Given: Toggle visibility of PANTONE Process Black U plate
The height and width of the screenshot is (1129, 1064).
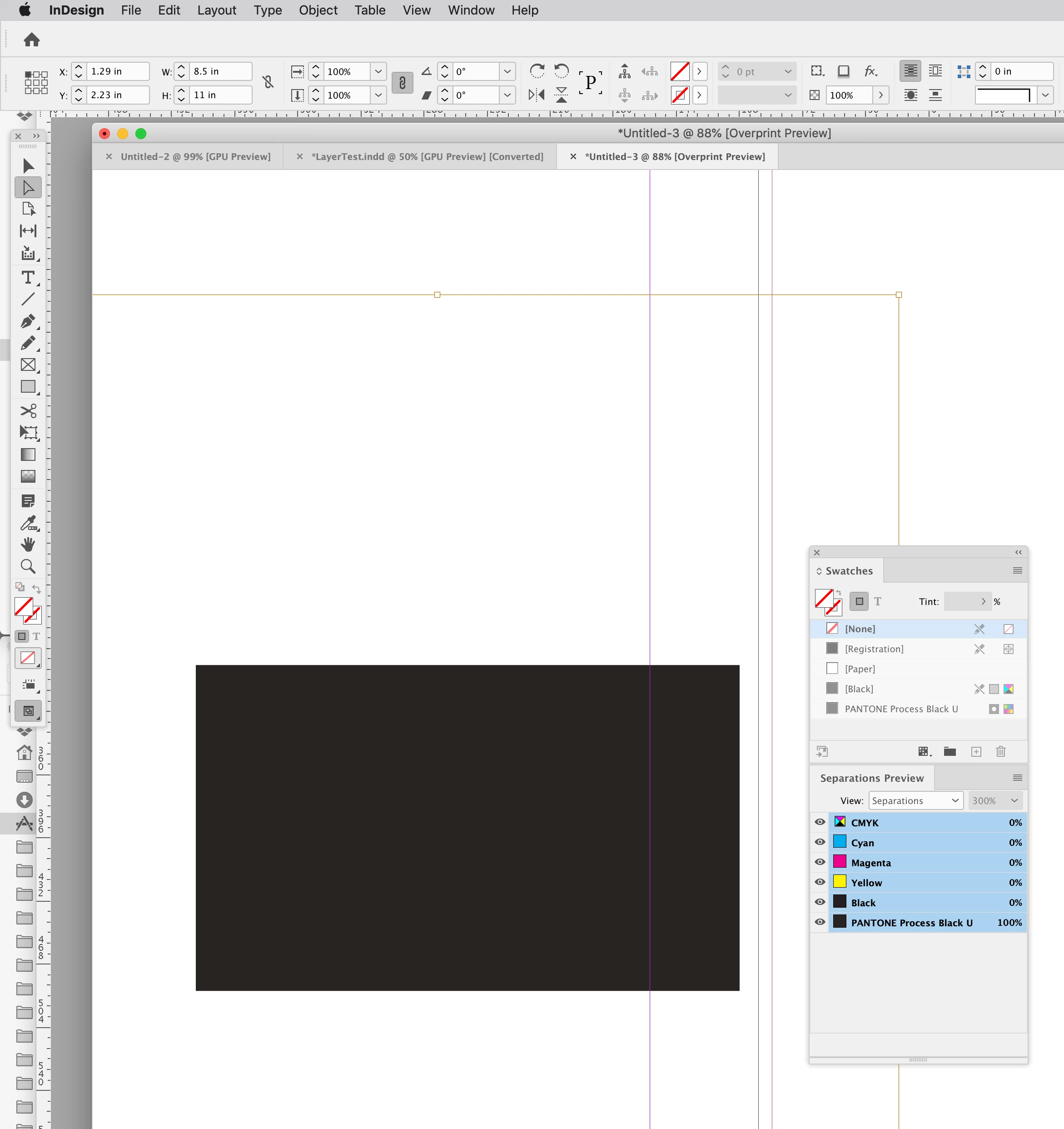Looking at the screenshot, I should click(819, 922).
